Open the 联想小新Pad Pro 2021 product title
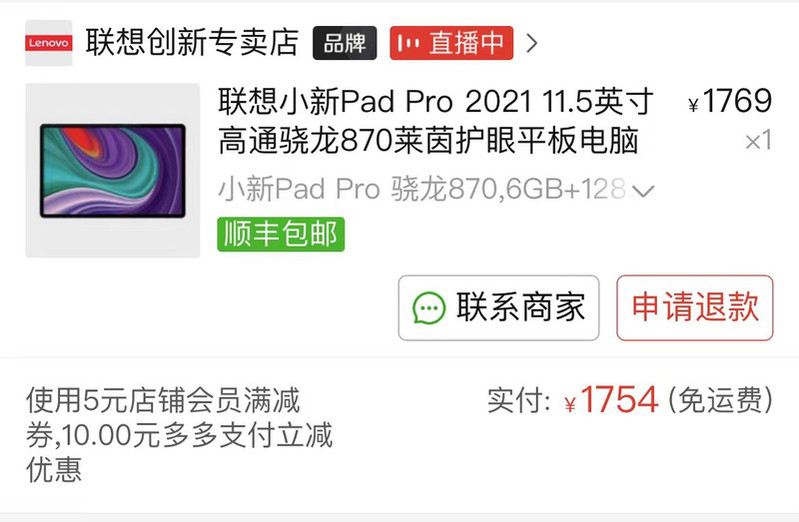799x522 pixels. 436,121
